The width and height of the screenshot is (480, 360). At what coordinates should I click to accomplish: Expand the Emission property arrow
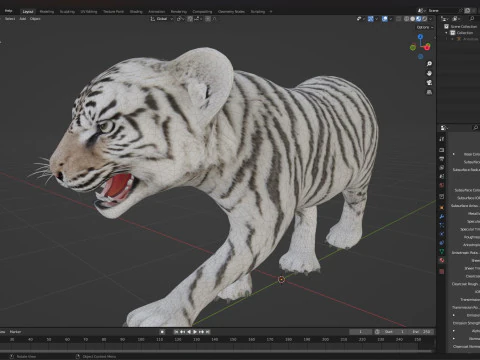(454, 315)
